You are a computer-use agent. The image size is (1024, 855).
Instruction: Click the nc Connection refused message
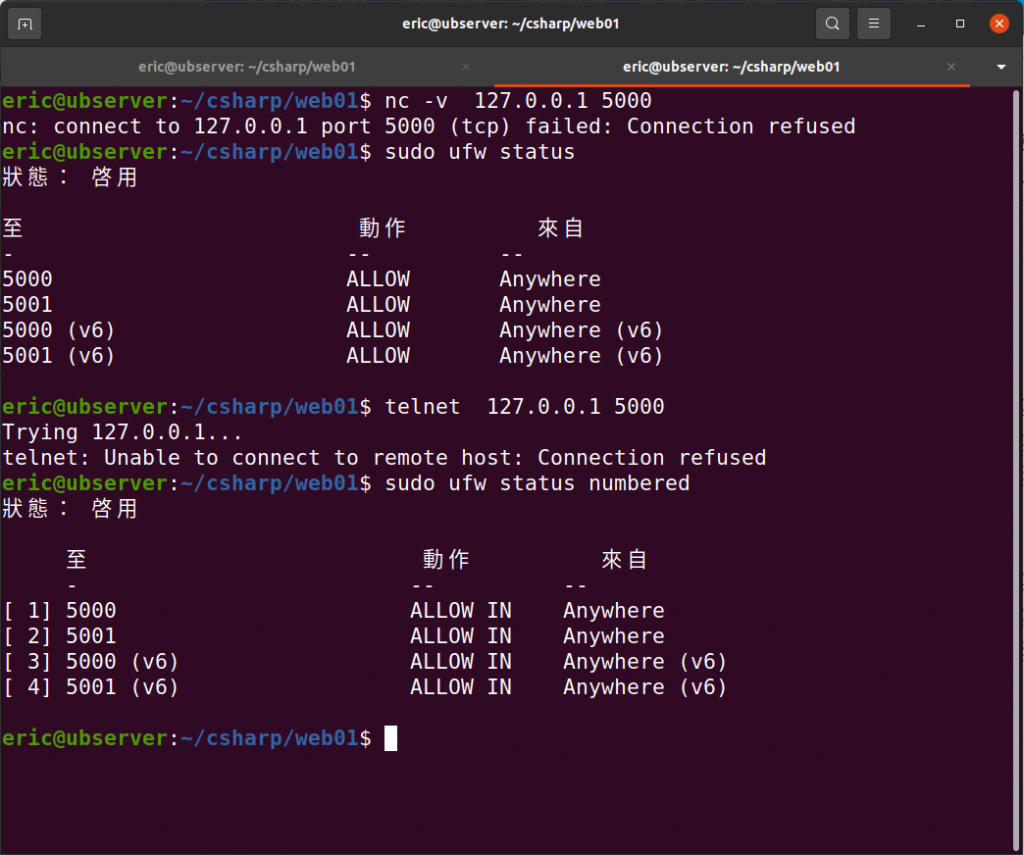tap(428, 126)
